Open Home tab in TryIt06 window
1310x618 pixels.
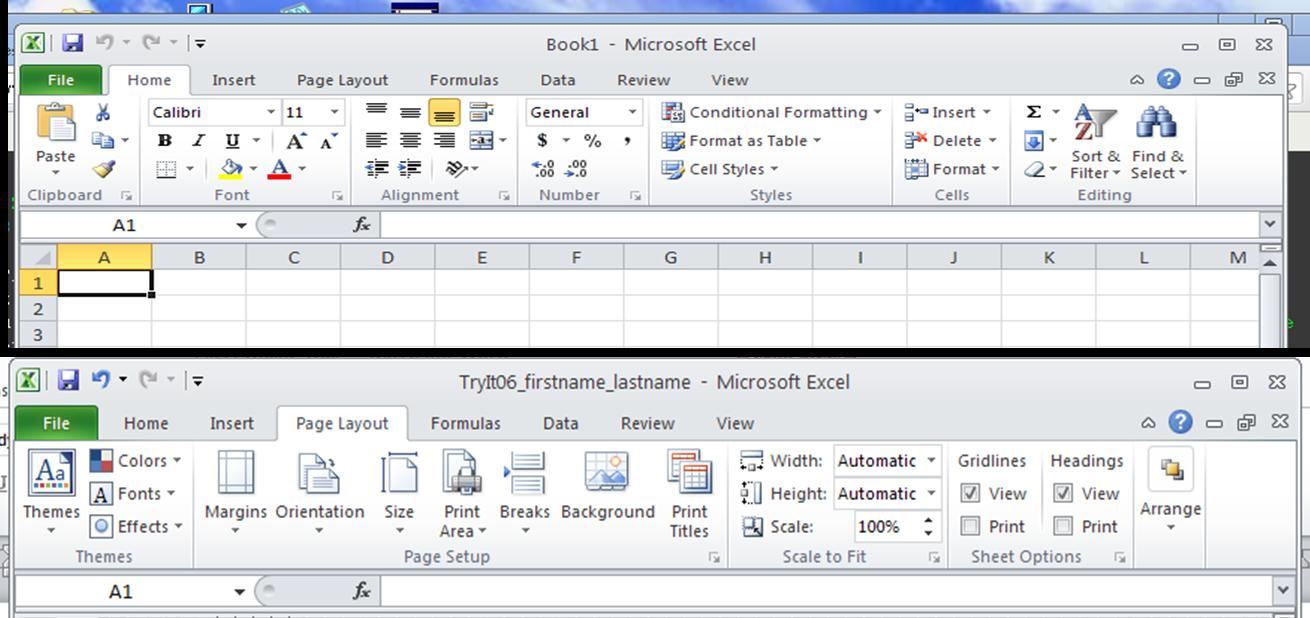point(146,423)
